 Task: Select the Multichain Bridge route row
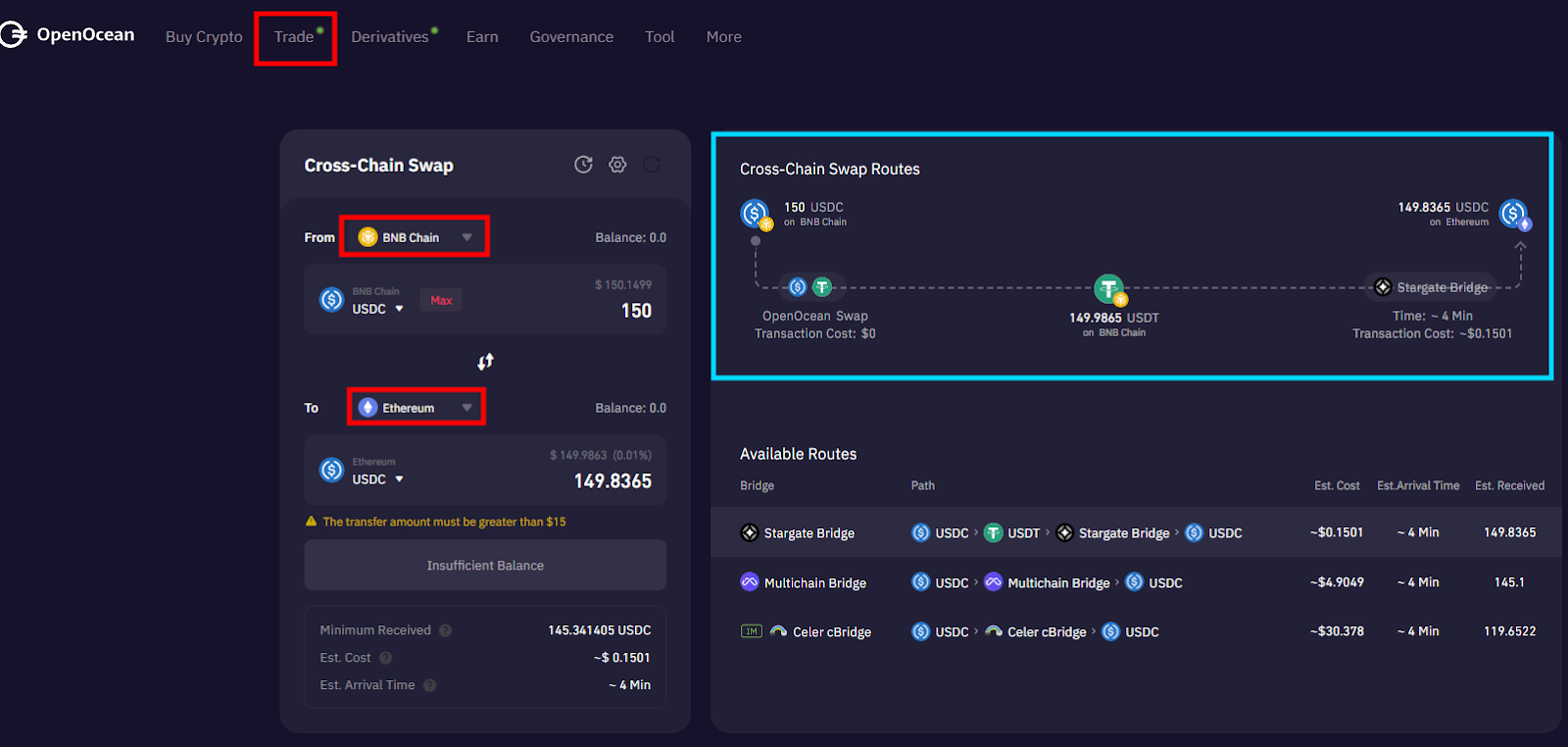tap(1136, 582)
